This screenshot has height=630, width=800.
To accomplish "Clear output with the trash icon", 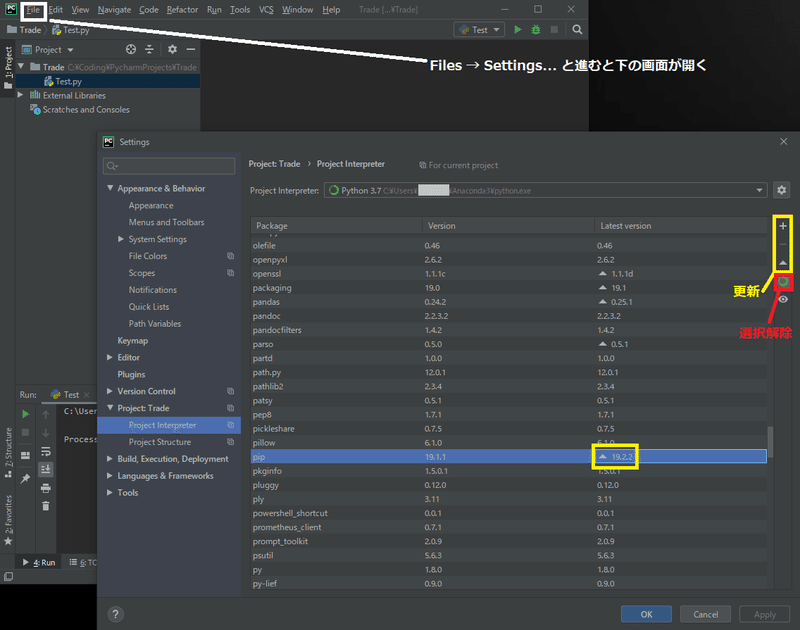I will tap(45, 506).
